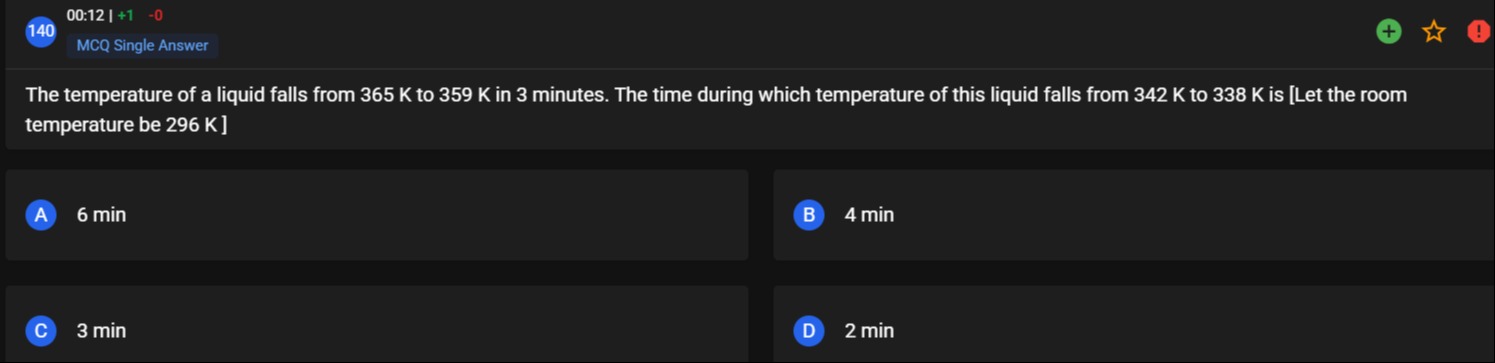This screenshot has height=363, width=1495.
Task: Choose the 2 min answer
Action: click(x=869, y=331)
